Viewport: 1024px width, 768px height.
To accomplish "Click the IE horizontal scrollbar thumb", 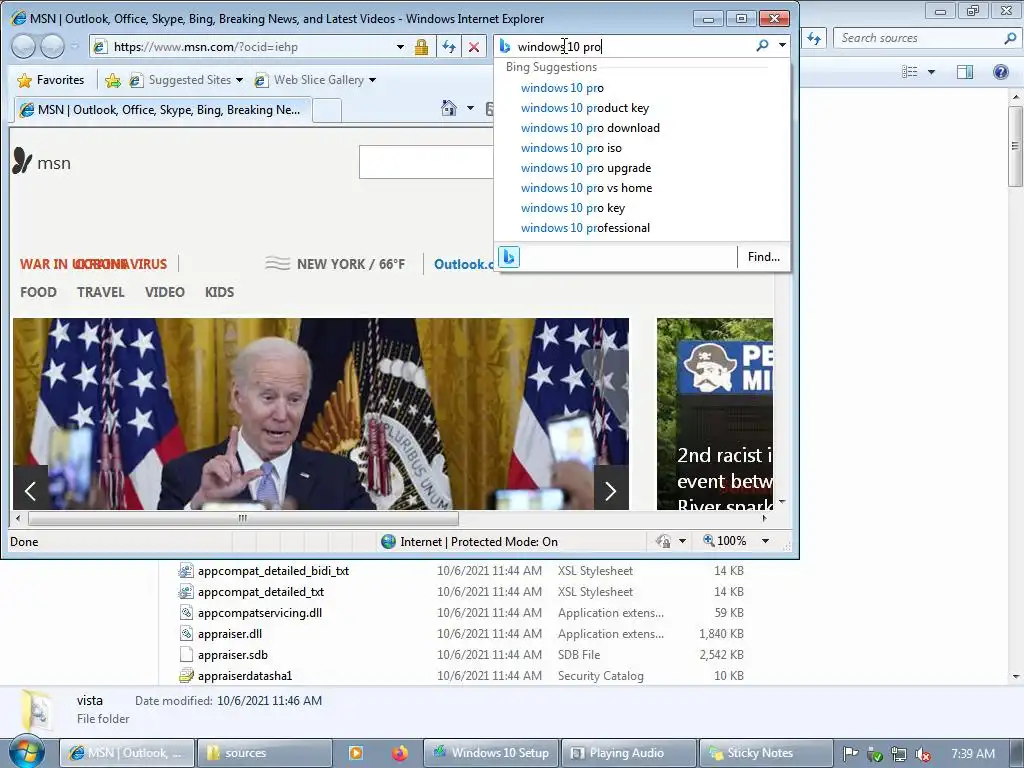I will click(x=243, y=518).
